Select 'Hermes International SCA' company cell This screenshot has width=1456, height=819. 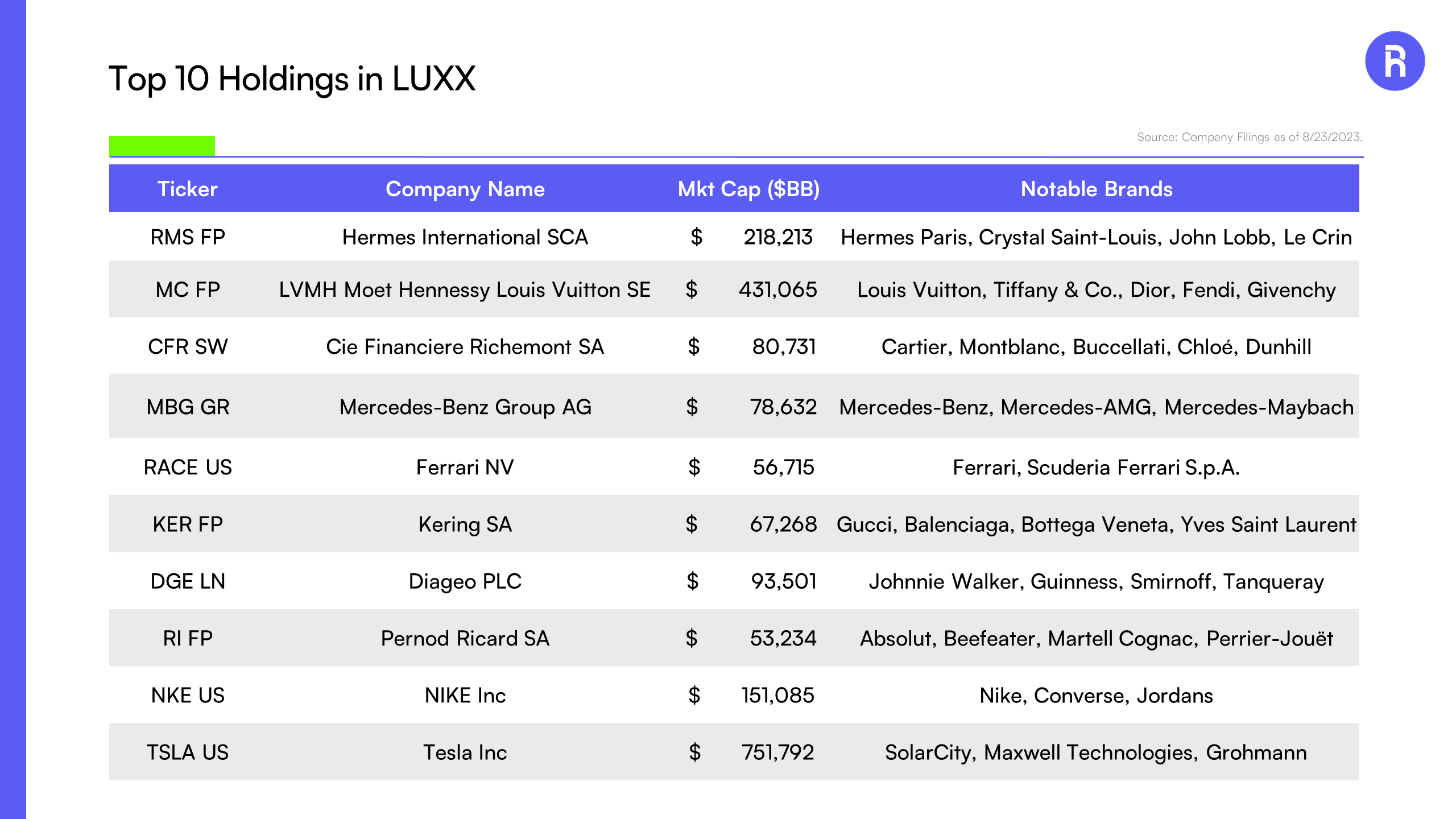[465, 237]
